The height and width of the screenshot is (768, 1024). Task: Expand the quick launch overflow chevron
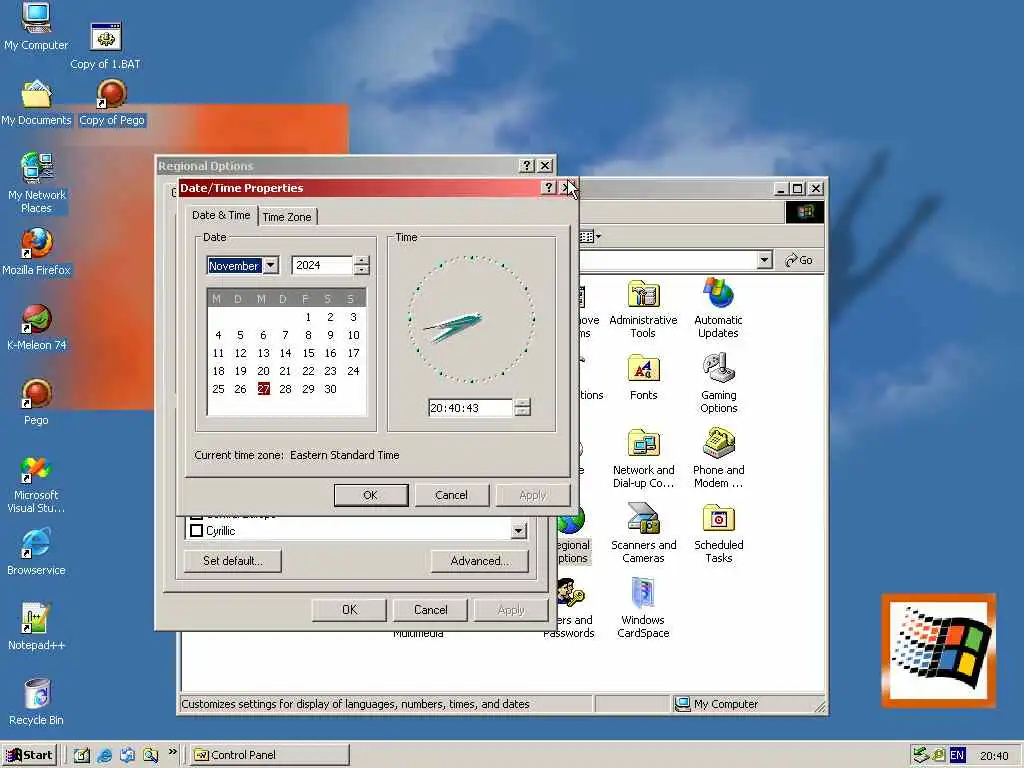172,752
